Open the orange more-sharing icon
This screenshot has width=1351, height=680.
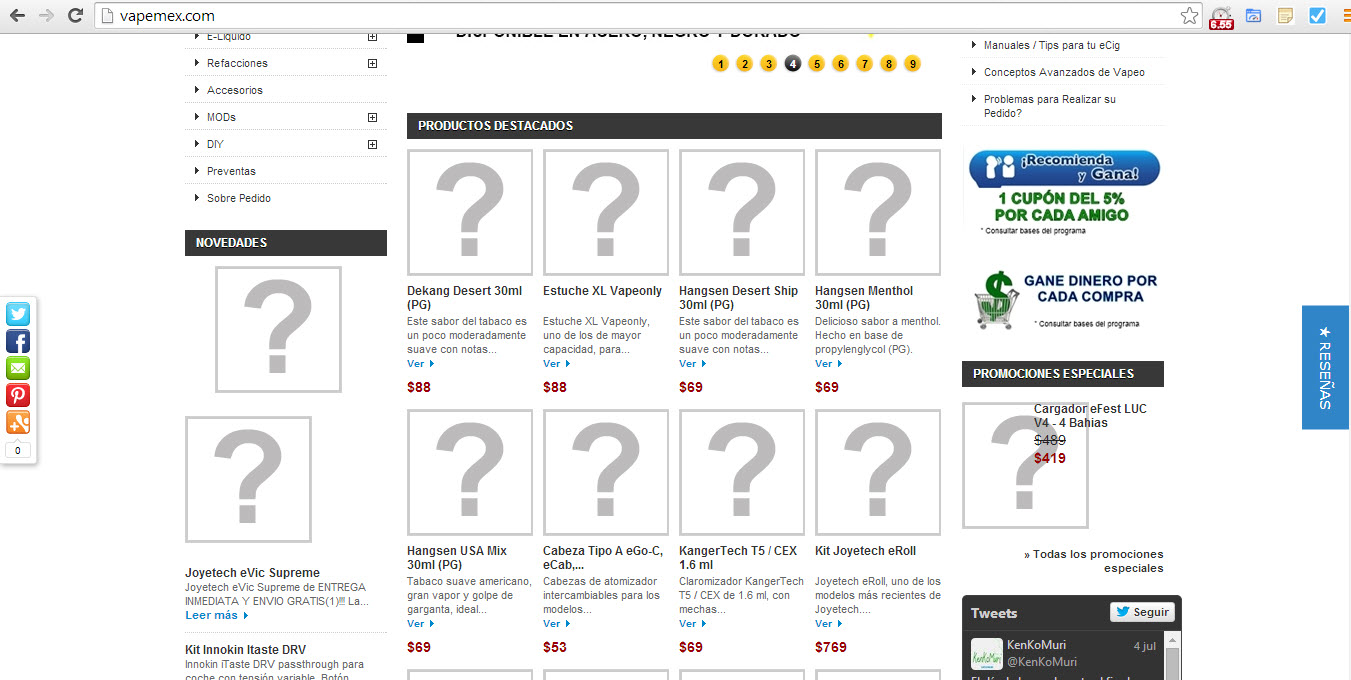[x=18, y=422]
